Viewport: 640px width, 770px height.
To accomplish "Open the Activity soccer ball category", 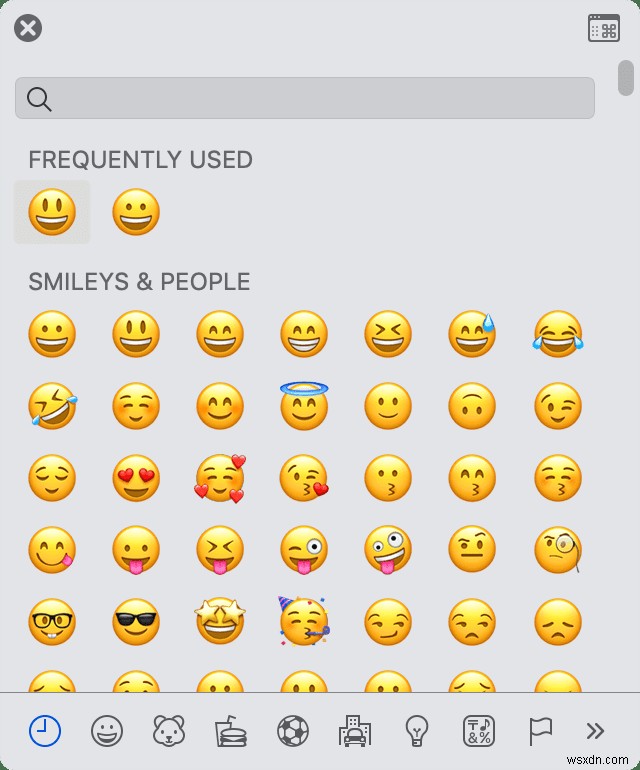I will (293, 731).
